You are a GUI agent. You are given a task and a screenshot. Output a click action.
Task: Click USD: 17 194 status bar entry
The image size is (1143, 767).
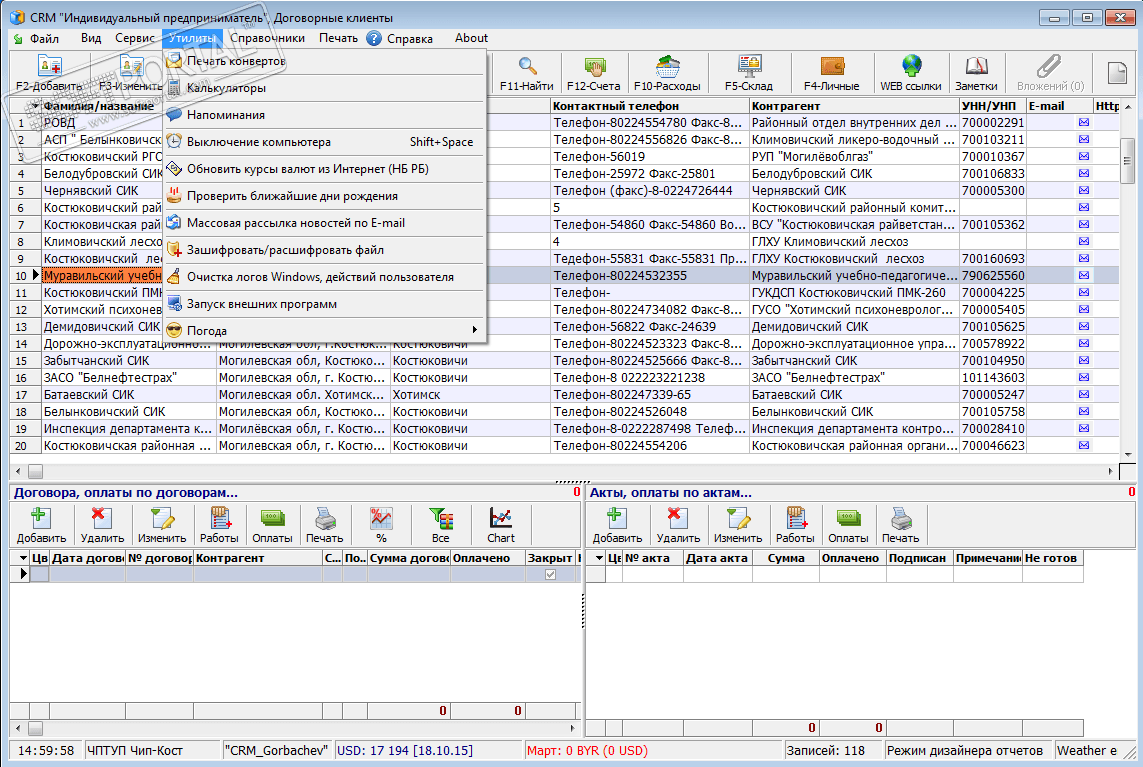[429, 750]
